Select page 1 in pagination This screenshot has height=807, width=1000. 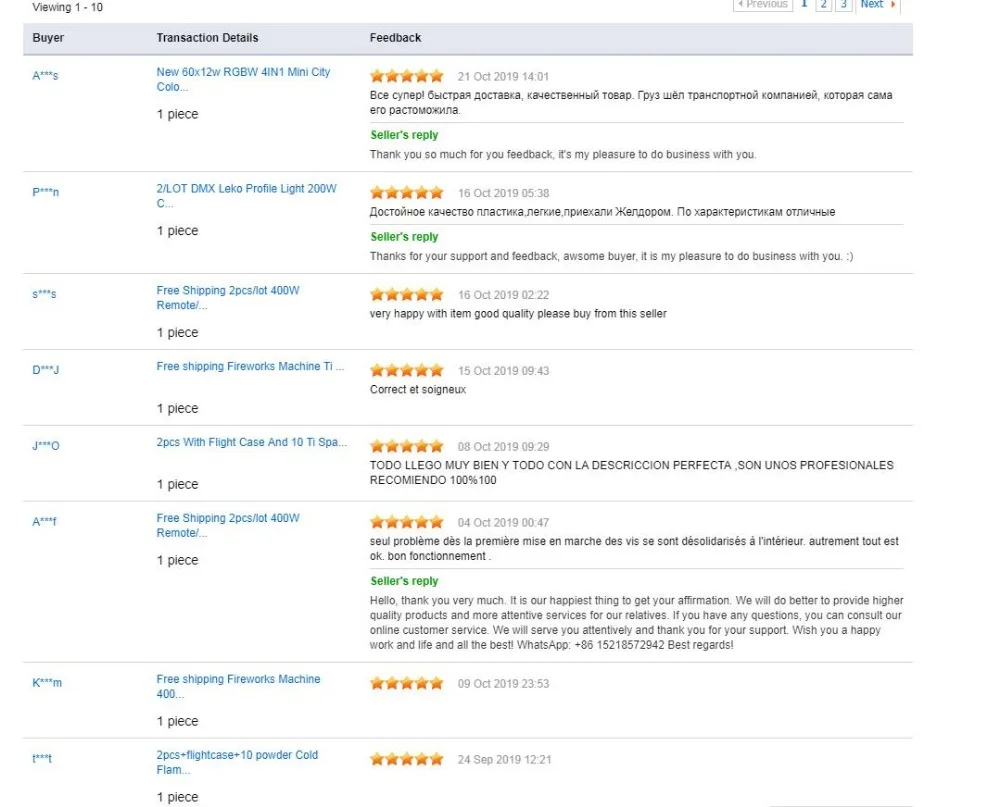coord(803,5)
